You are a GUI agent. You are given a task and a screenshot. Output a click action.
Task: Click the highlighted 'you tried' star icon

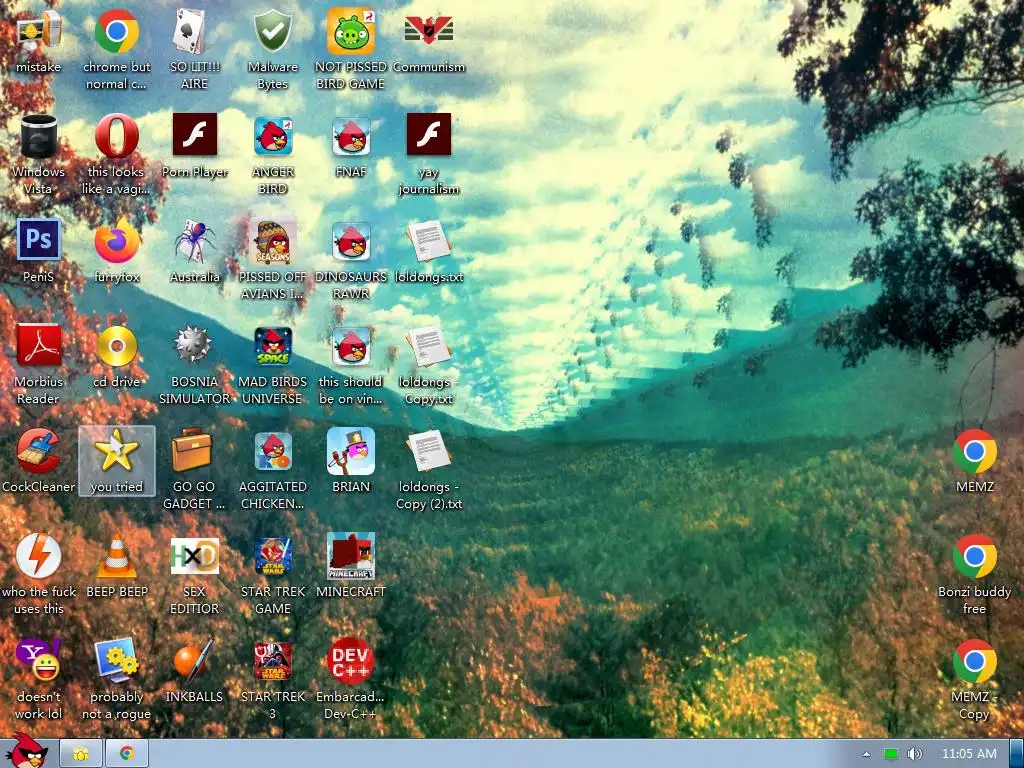(116, 461)
